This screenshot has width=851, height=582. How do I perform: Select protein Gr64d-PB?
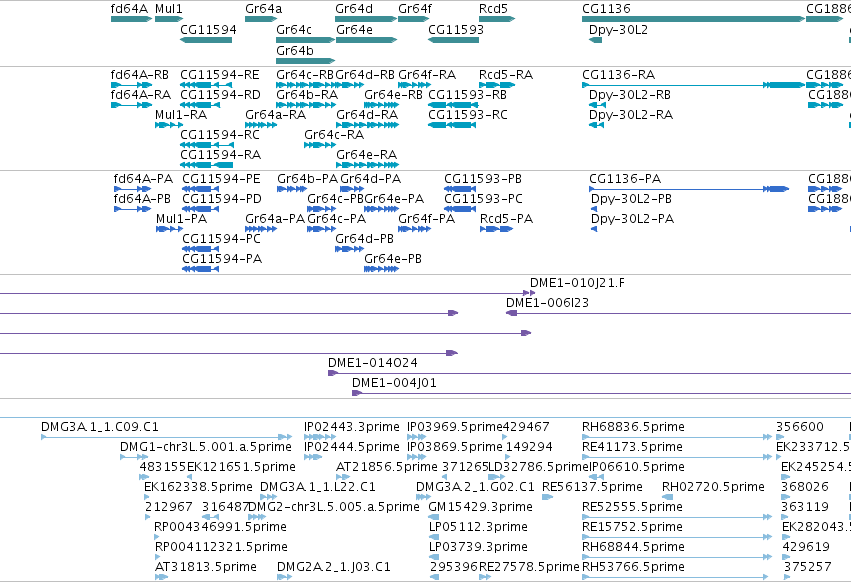coord(365,239)
